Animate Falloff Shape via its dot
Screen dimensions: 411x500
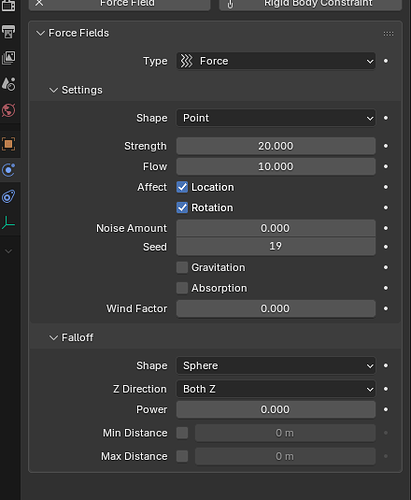point(386,366)
